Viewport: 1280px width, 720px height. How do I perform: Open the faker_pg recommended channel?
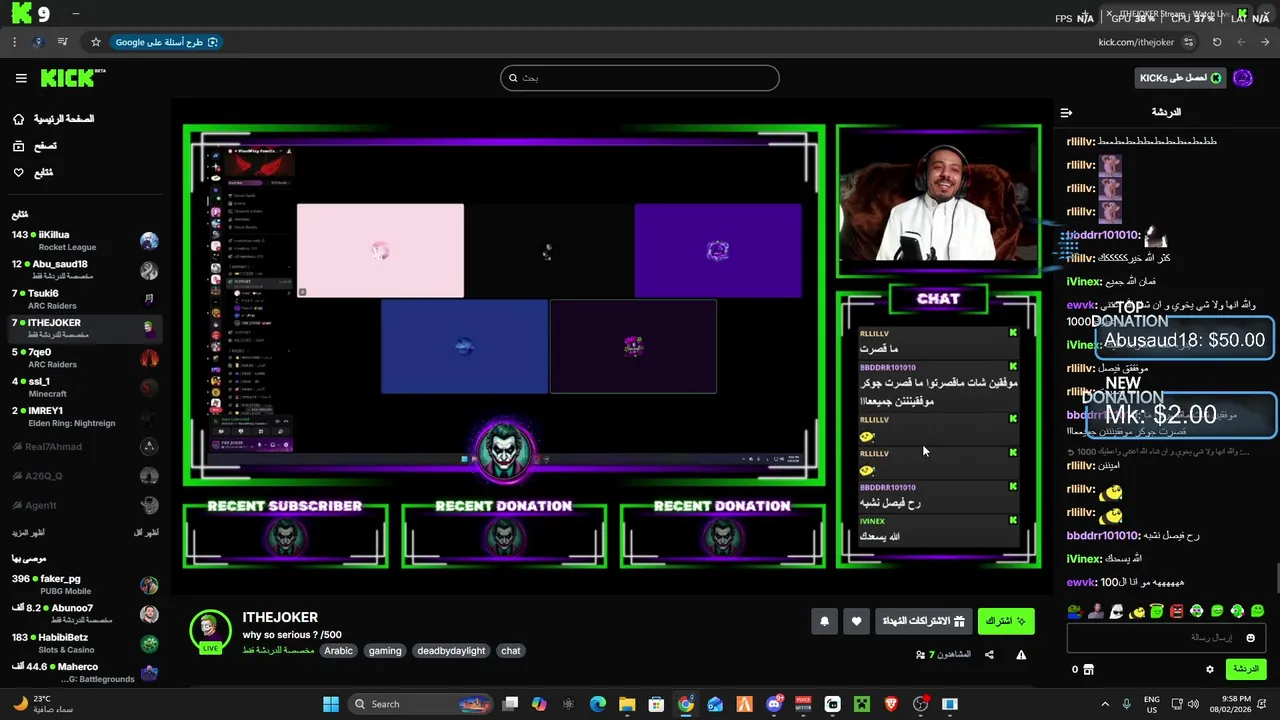pos(85,584)
